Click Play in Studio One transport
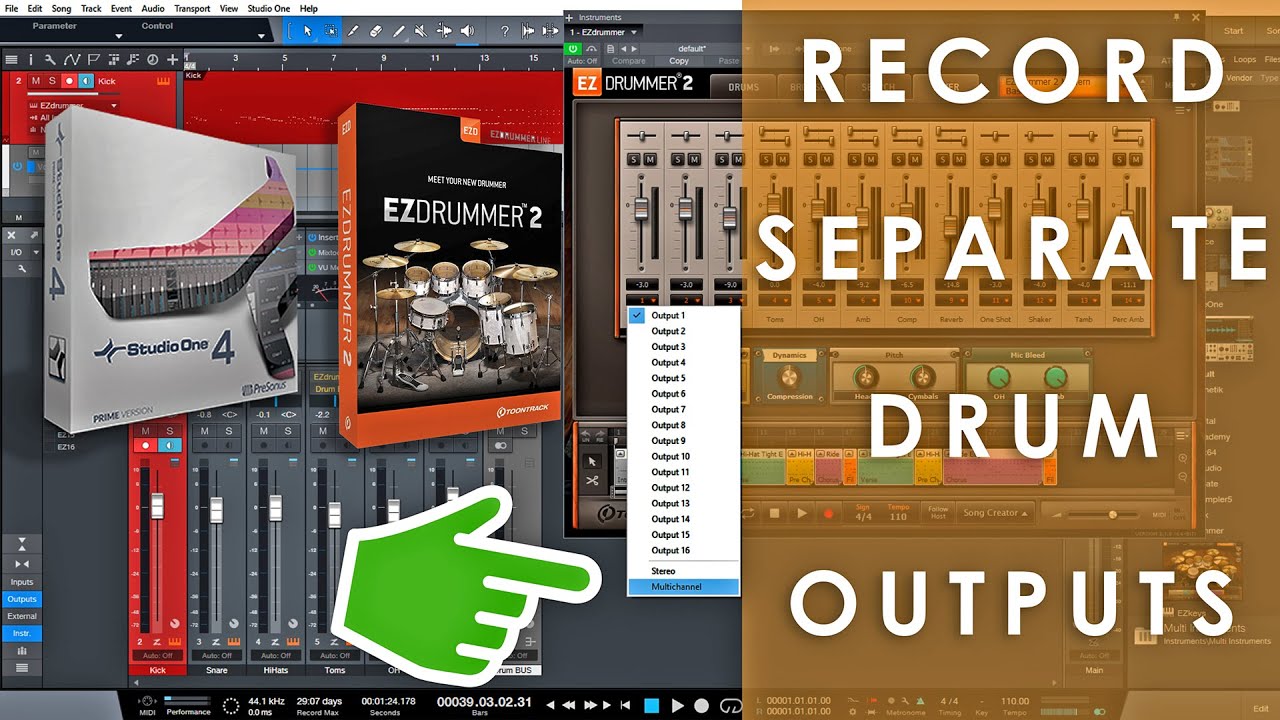Image resolution: width=1280 pixels, height=720 pixels. [677, 706]
